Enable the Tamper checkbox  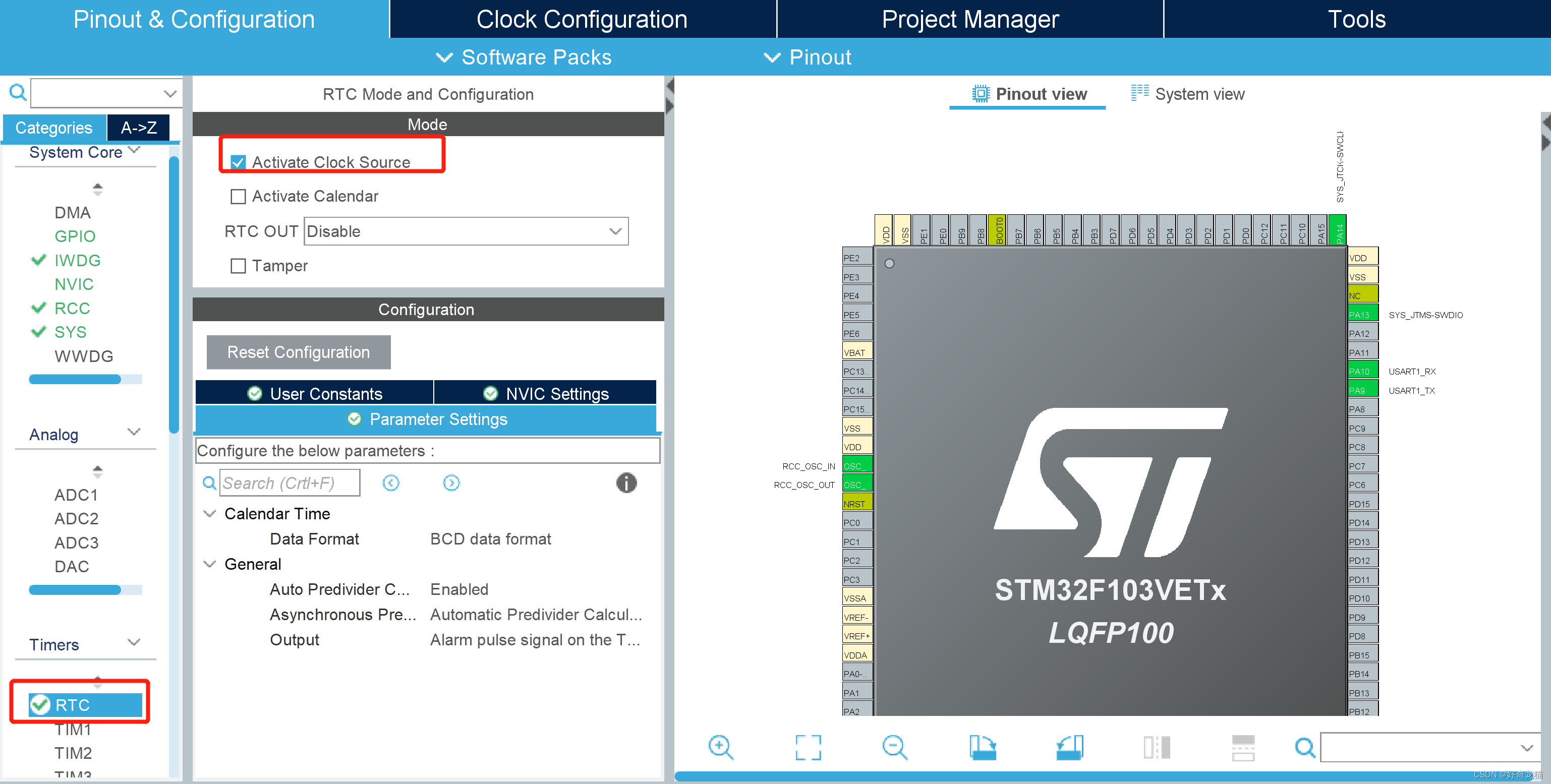pos(238,266)
